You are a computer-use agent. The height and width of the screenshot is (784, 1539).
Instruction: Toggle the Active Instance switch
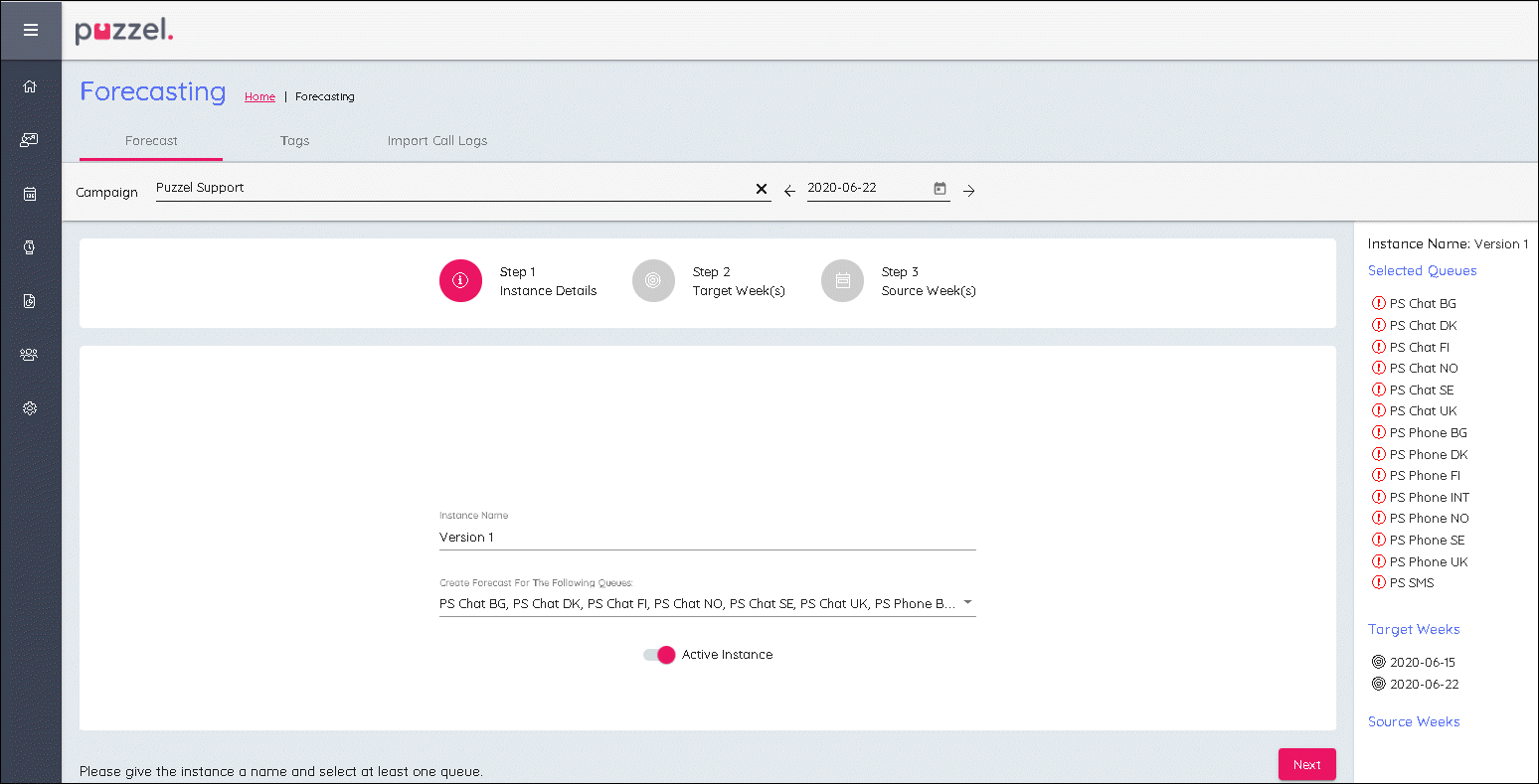coord(660,655)
